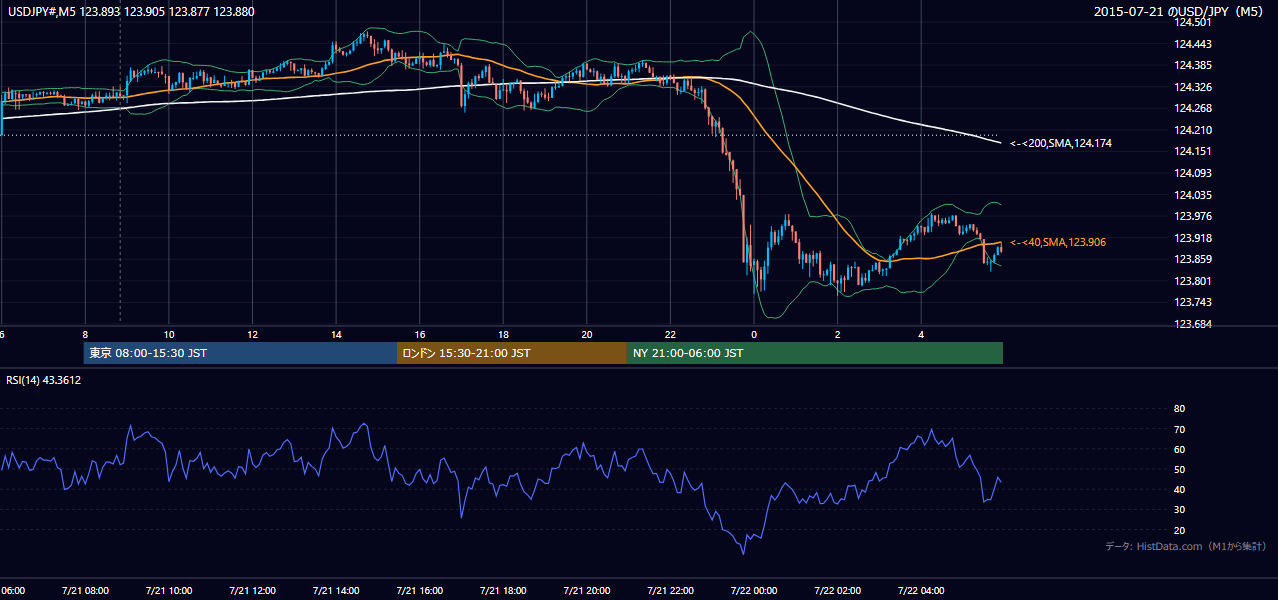Click the 124.501 price axis label
Image resolution: width=1278 pixels, height=600 pixels.
click(x=1193, y=22)
